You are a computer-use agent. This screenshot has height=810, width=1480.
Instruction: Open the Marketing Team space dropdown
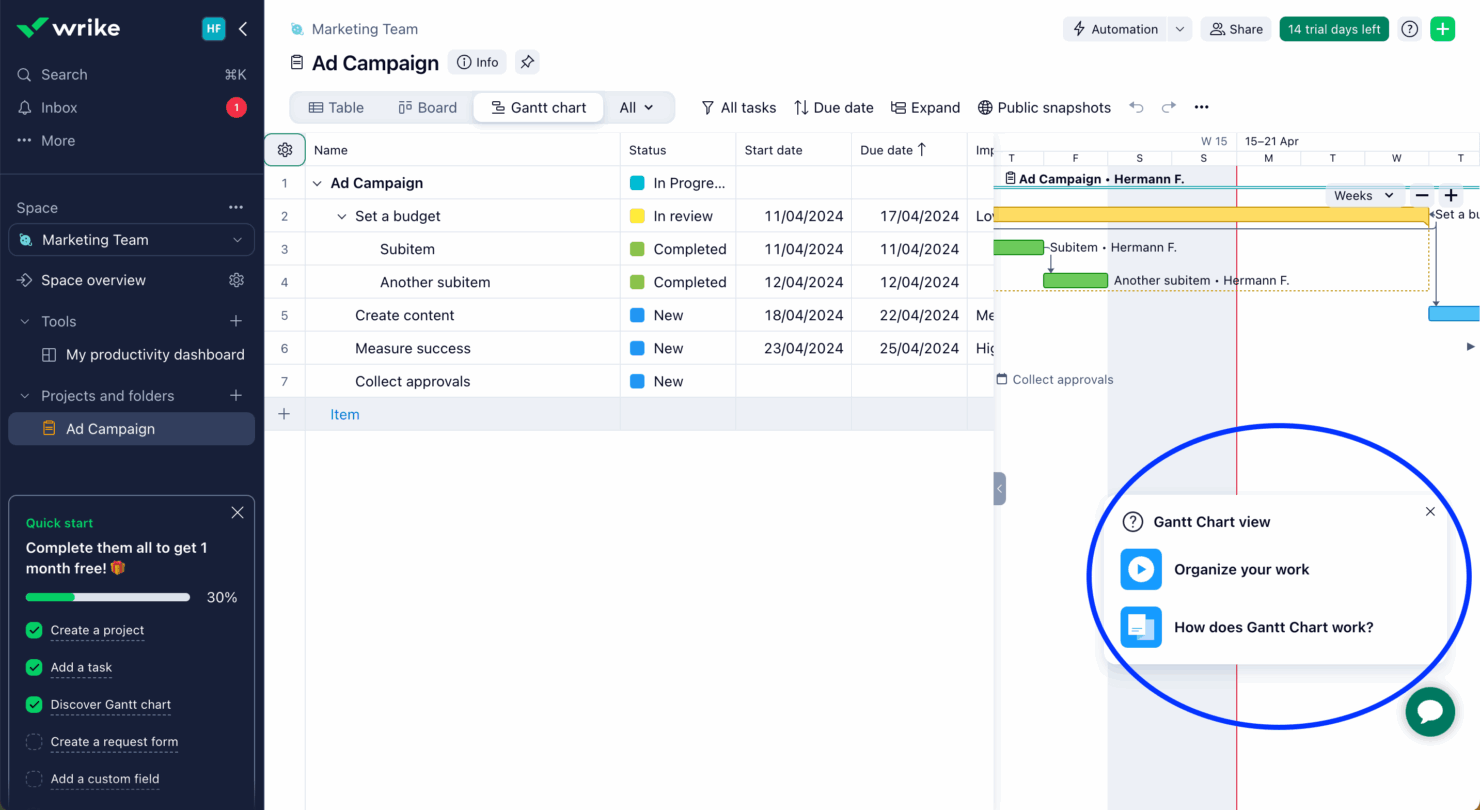click(x=131, y=240)
